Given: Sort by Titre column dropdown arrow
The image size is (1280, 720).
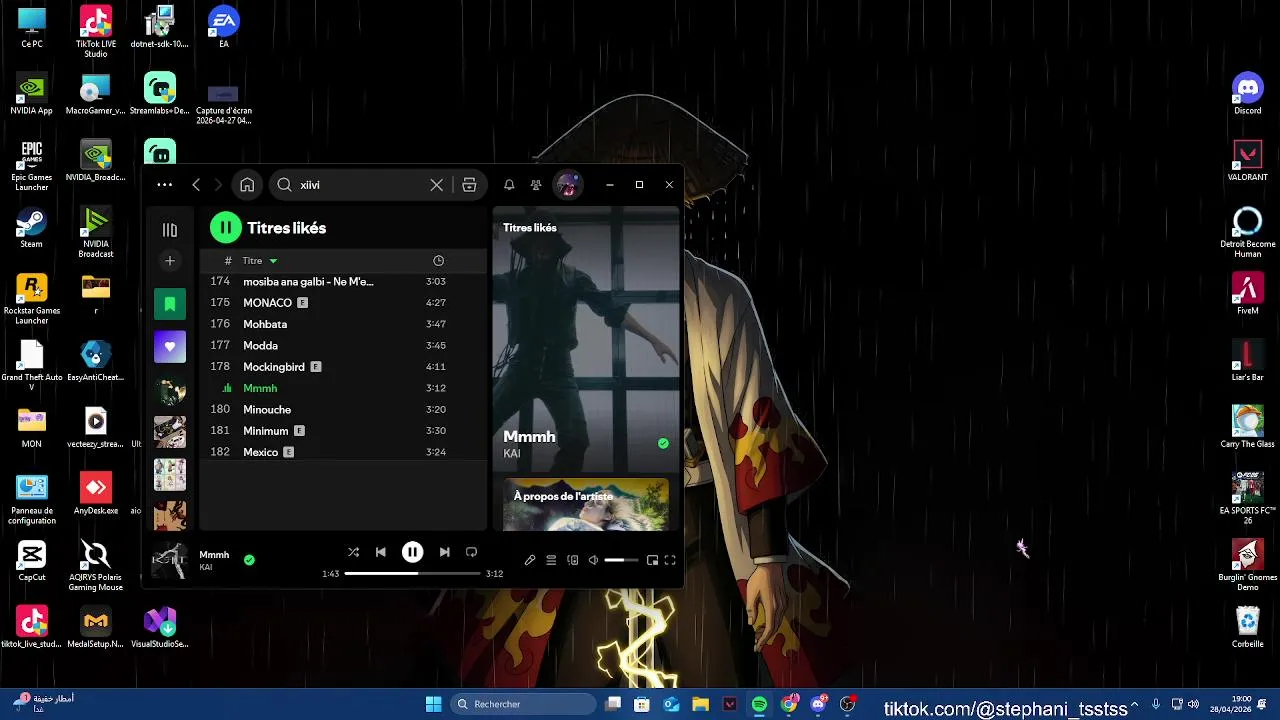Looking at the screenshot, I should (x=273, y=261).
